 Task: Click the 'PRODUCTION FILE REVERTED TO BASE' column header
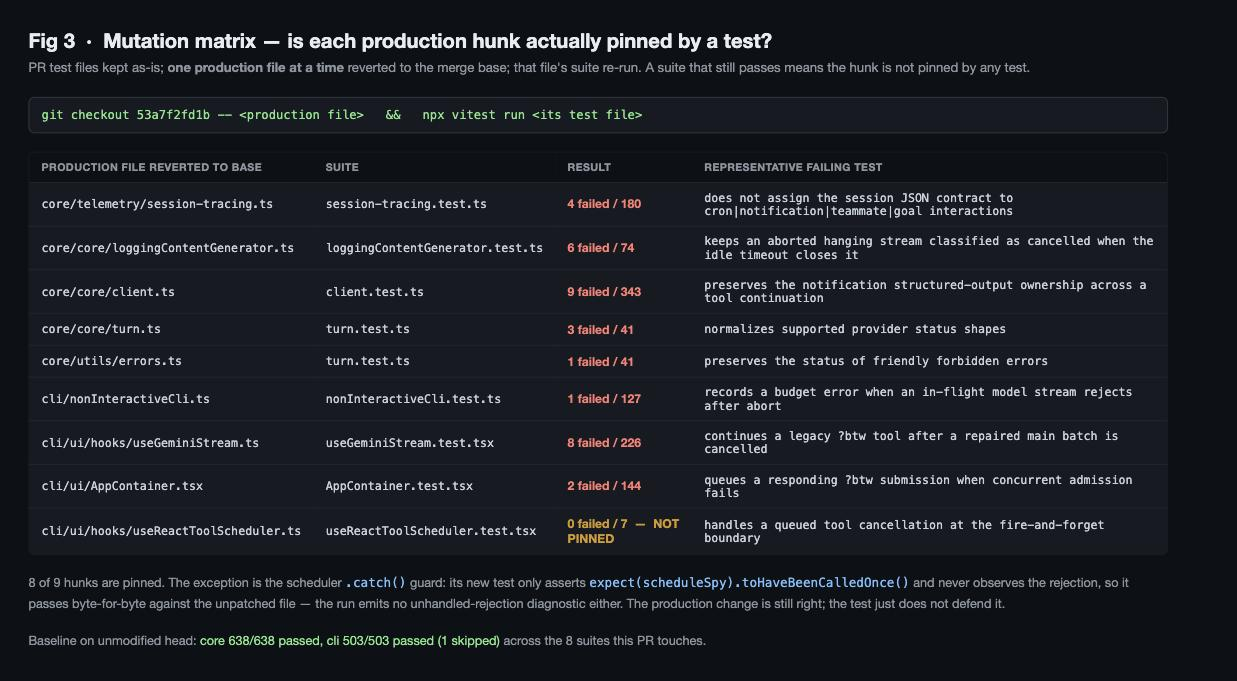pyautogui.click(x=151, y=167)
